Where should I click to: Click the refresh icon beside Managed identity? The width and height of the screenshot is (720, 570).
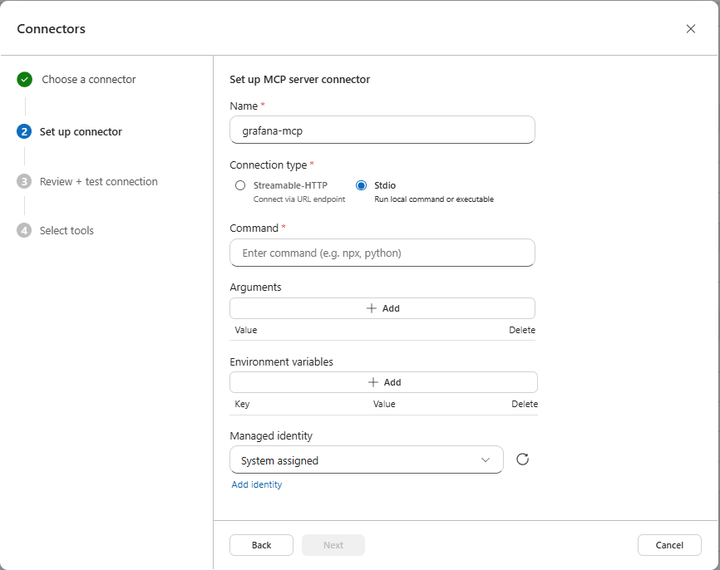point(523,459)
